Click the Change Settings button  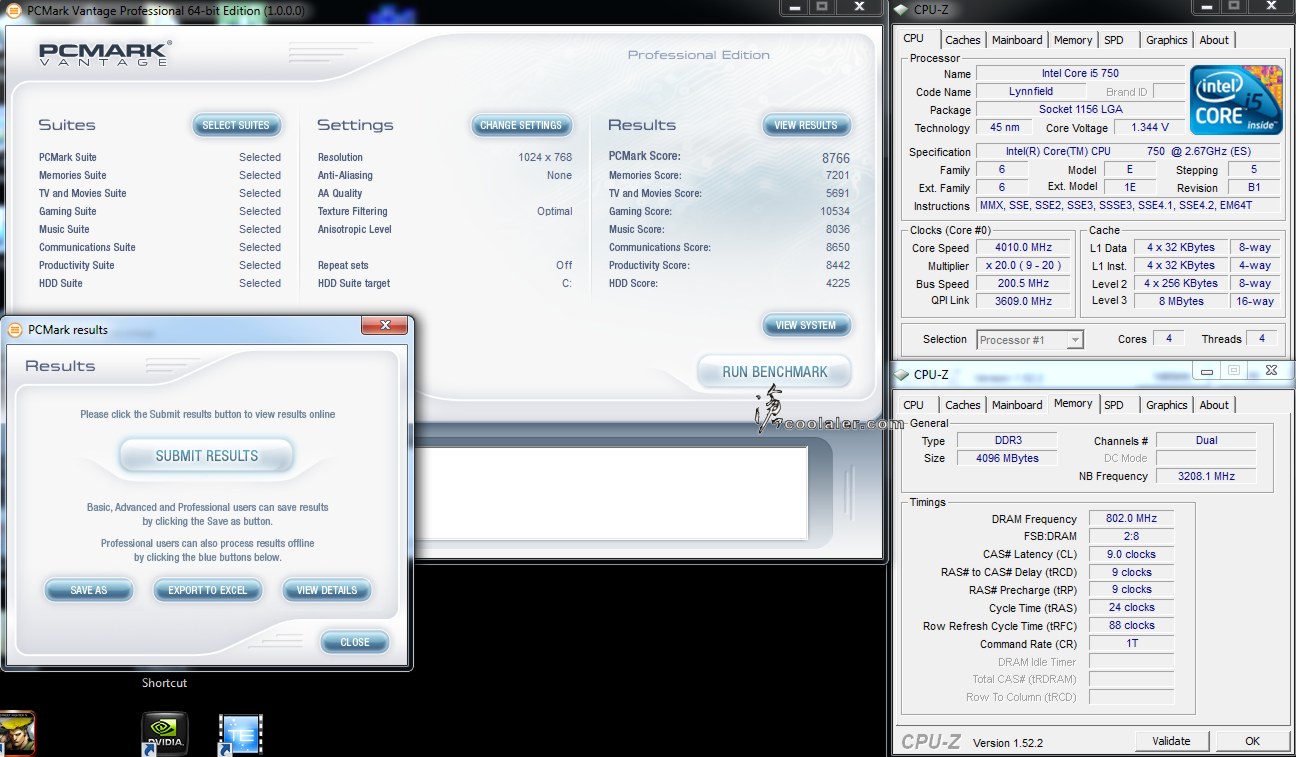click(x=521, y=125)
